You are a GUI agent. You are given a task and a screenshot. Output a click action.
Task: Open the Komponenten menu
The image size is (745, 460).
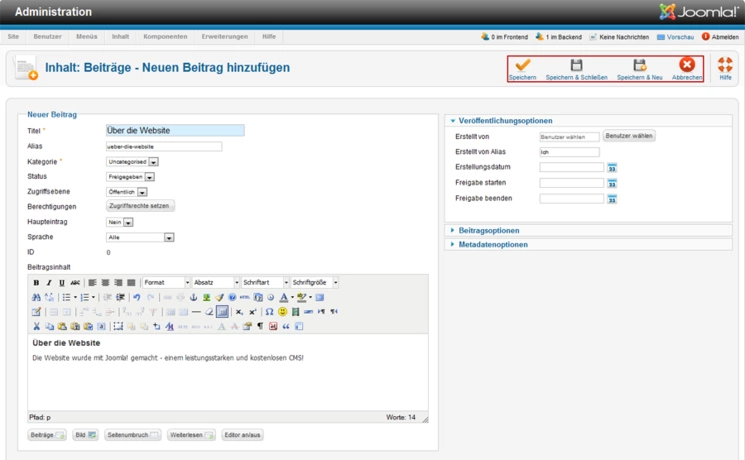[165, 36]
